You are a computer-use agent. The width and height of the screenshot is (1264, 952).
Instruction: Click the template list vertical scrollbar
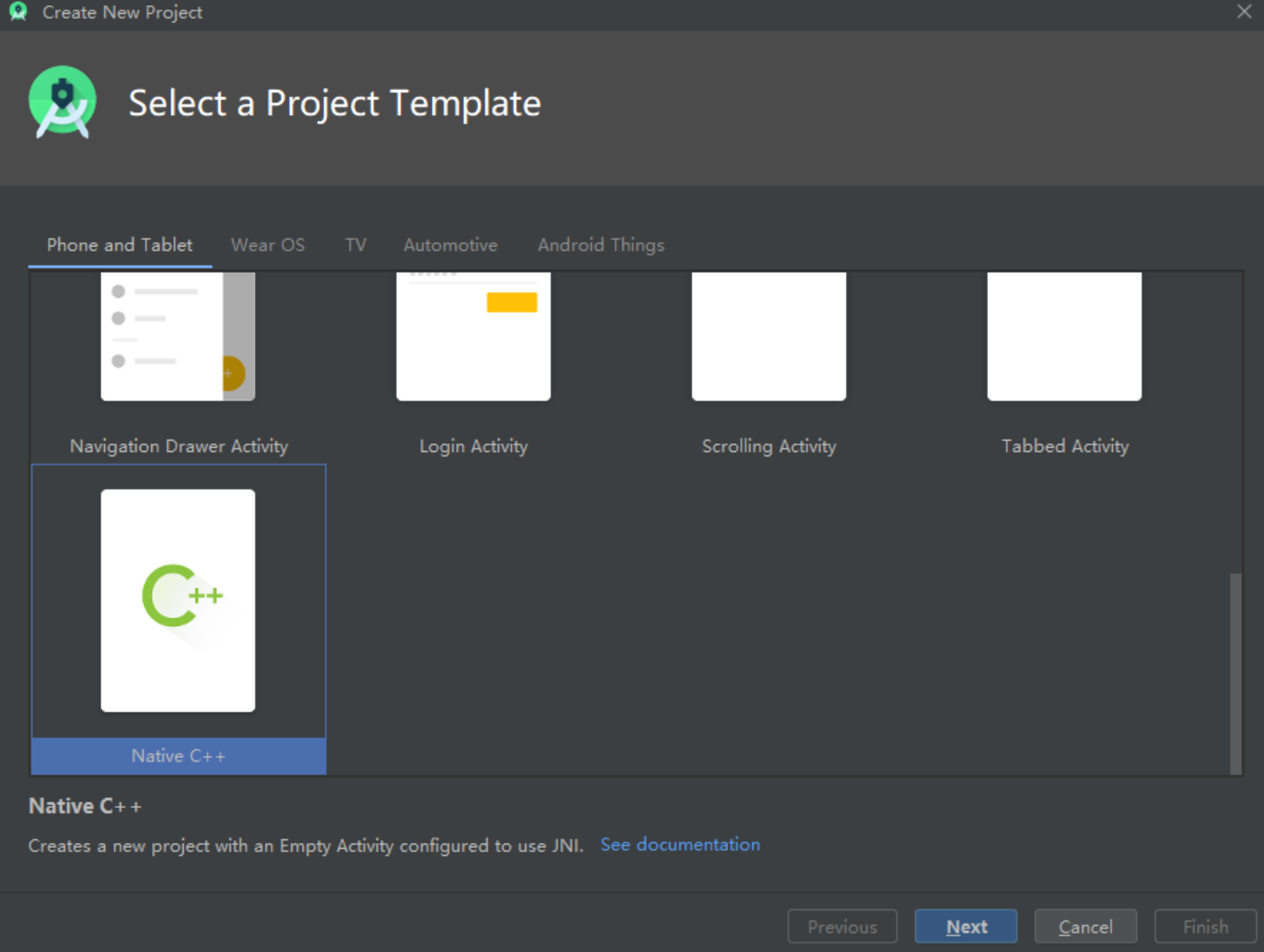(1235, 671)
